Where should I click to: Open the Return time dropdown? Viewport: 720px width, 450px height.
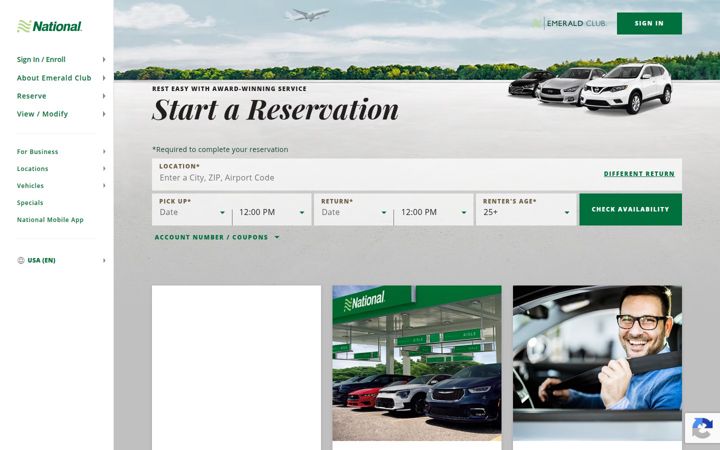(x=434, y=212)
